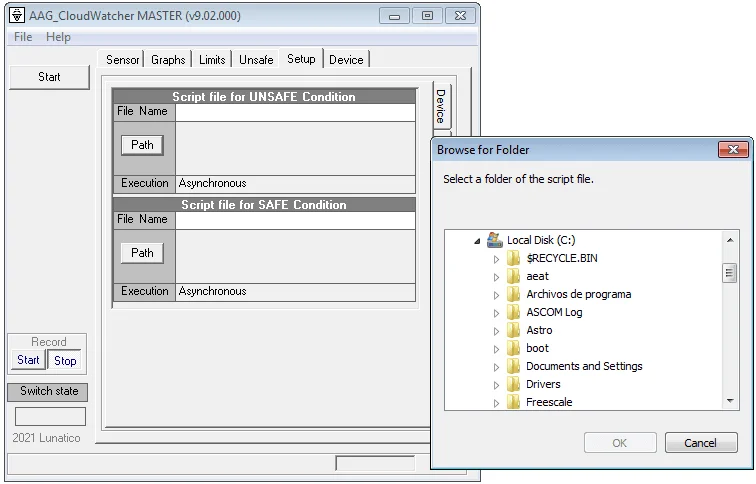Switch to the Unsafe tab
756x484 pixels.
pos(256,60)
